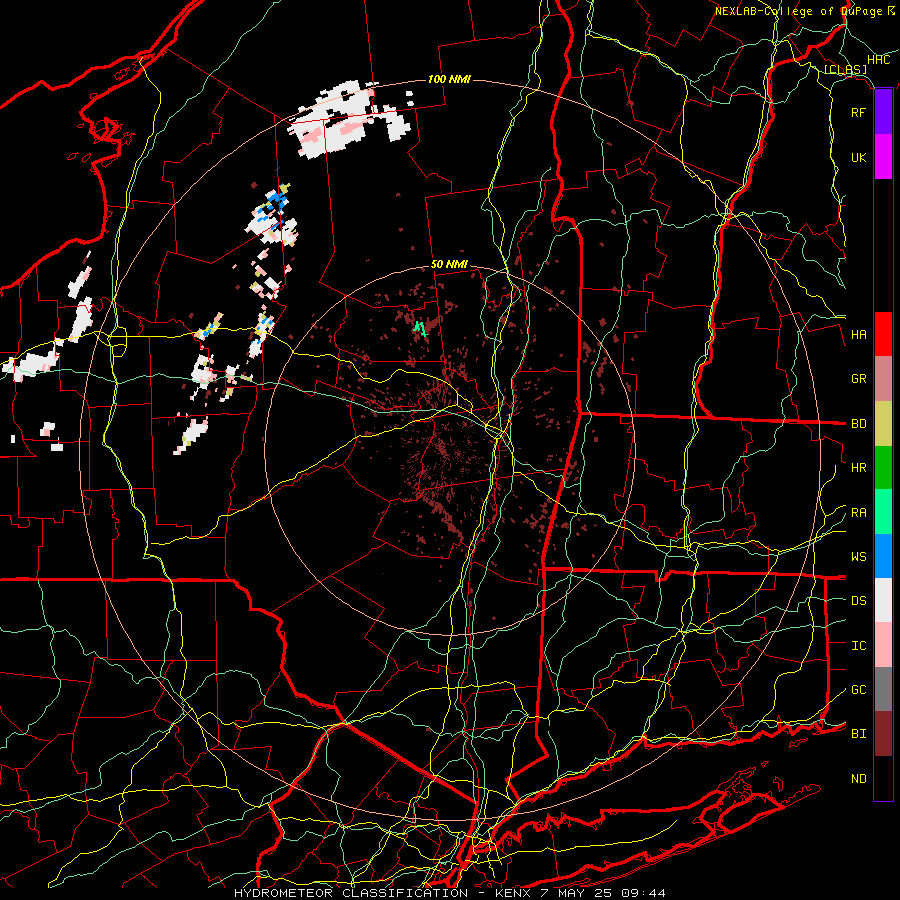Click the HA red legend swatch

[883, 334]
